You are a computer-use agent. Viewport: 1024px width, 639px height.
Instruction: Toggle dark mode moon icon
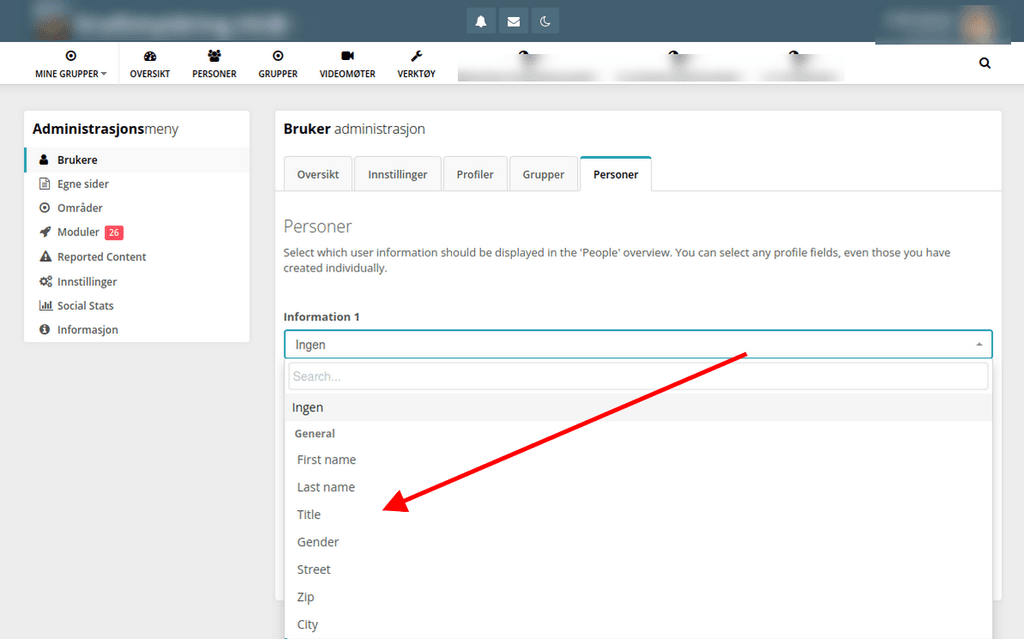pos(545,21)
